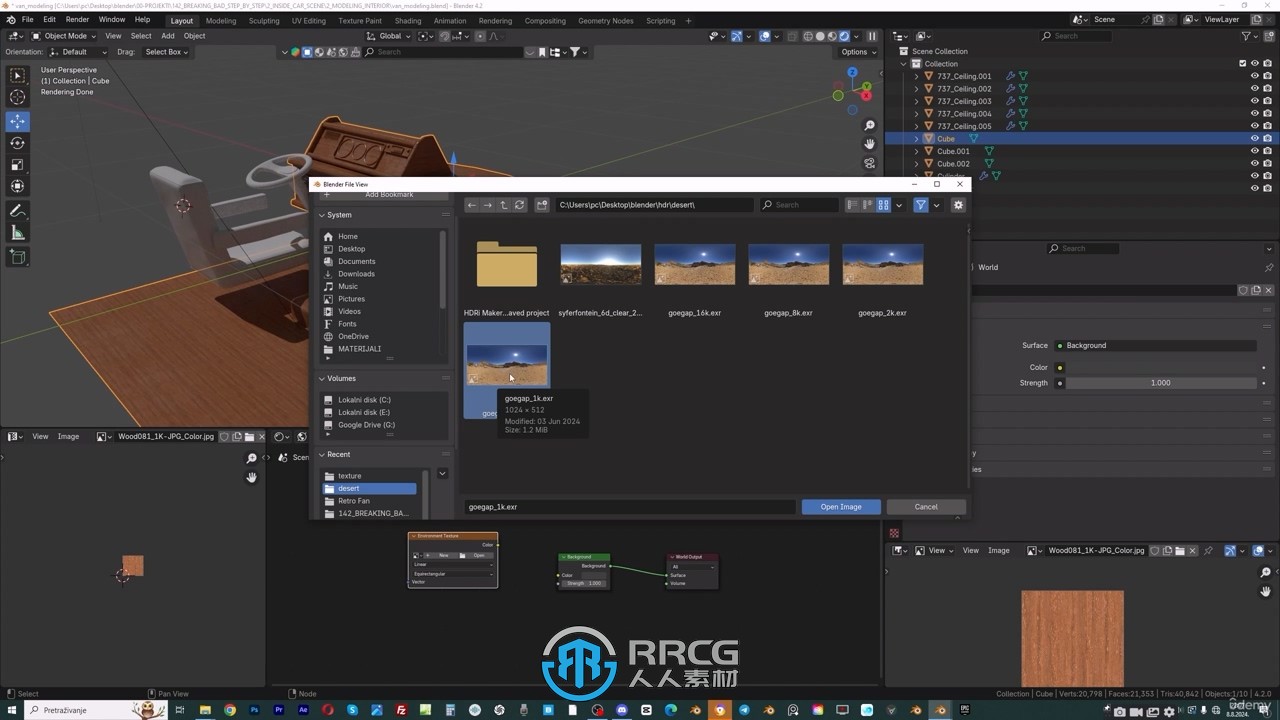1280x720 pixels.
Task: Hide 737_Ceiling.002 in the viewport
Action: 1255,89
